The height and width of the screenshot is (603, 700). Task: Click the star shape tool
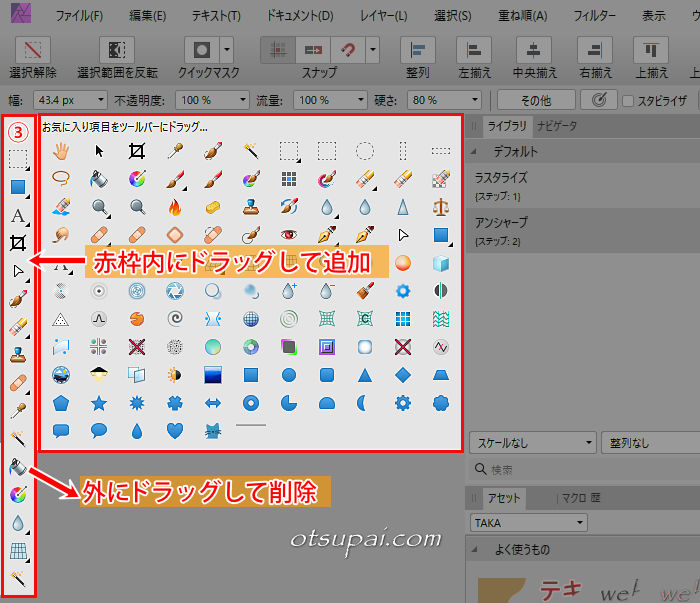pos(99,403)
